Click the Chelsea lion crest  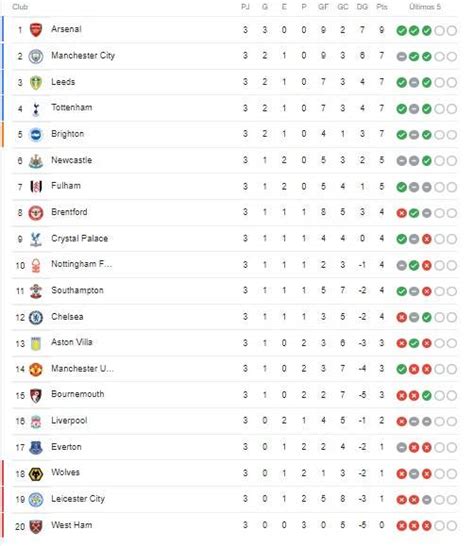[36, 317]
